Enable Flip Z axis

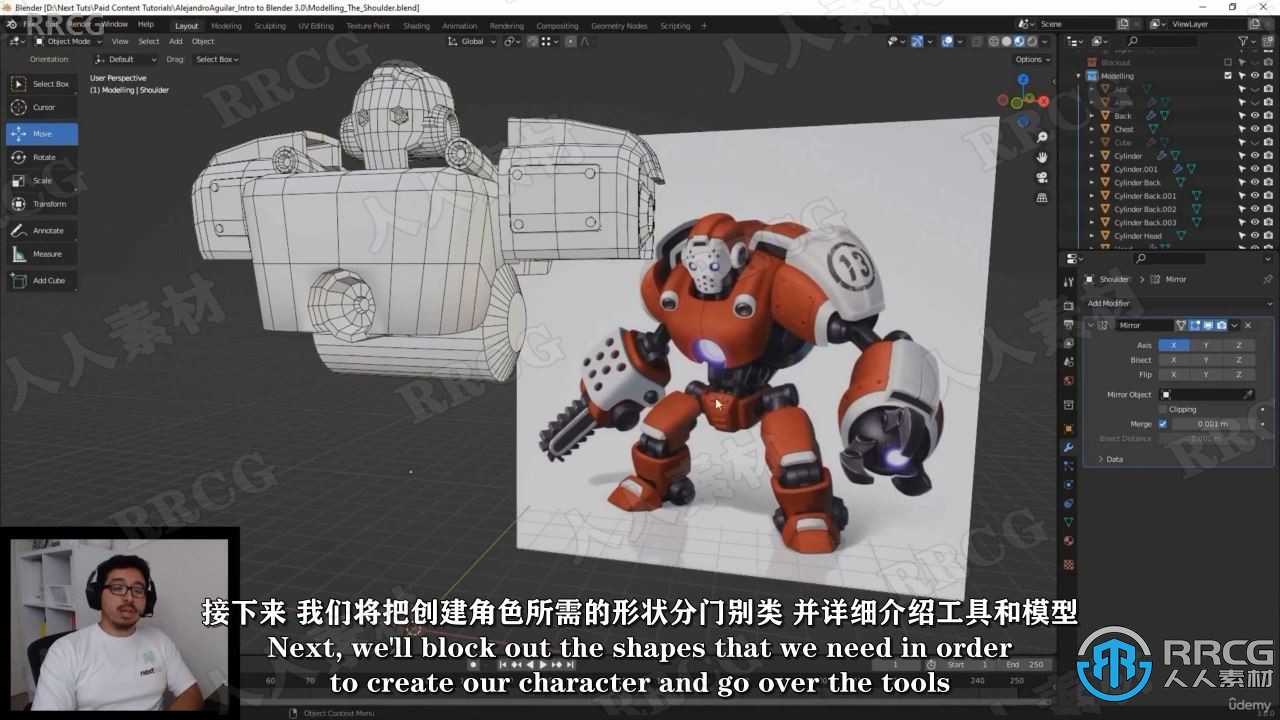point(1238,375)
